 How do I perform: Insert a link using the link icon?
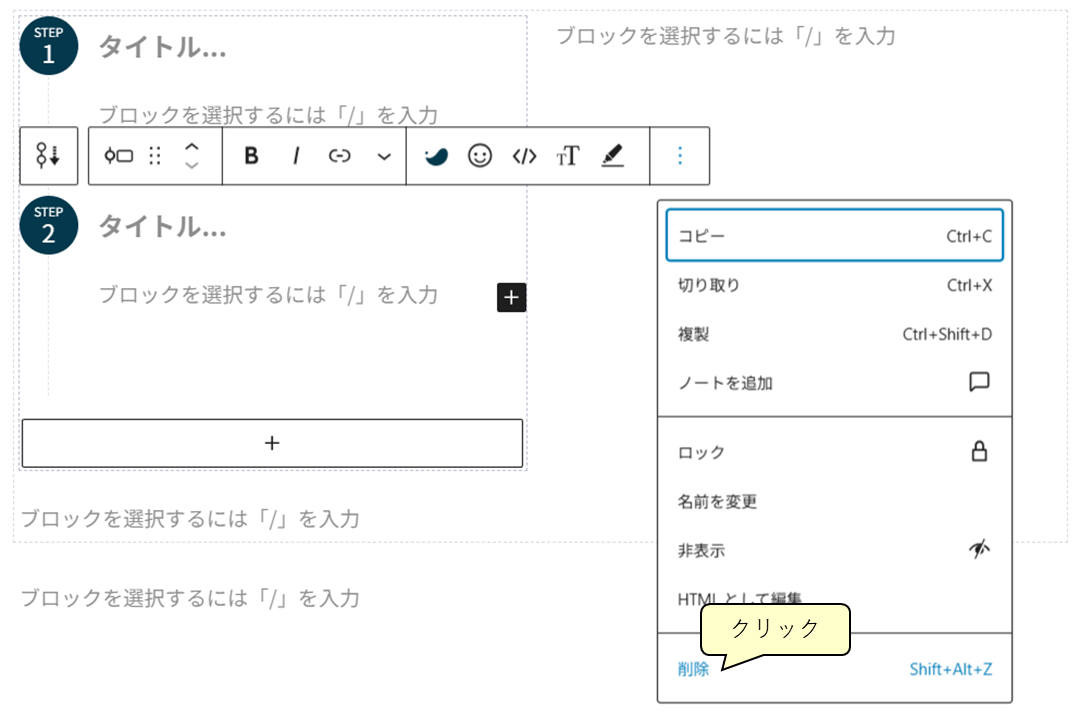[339, 156]
